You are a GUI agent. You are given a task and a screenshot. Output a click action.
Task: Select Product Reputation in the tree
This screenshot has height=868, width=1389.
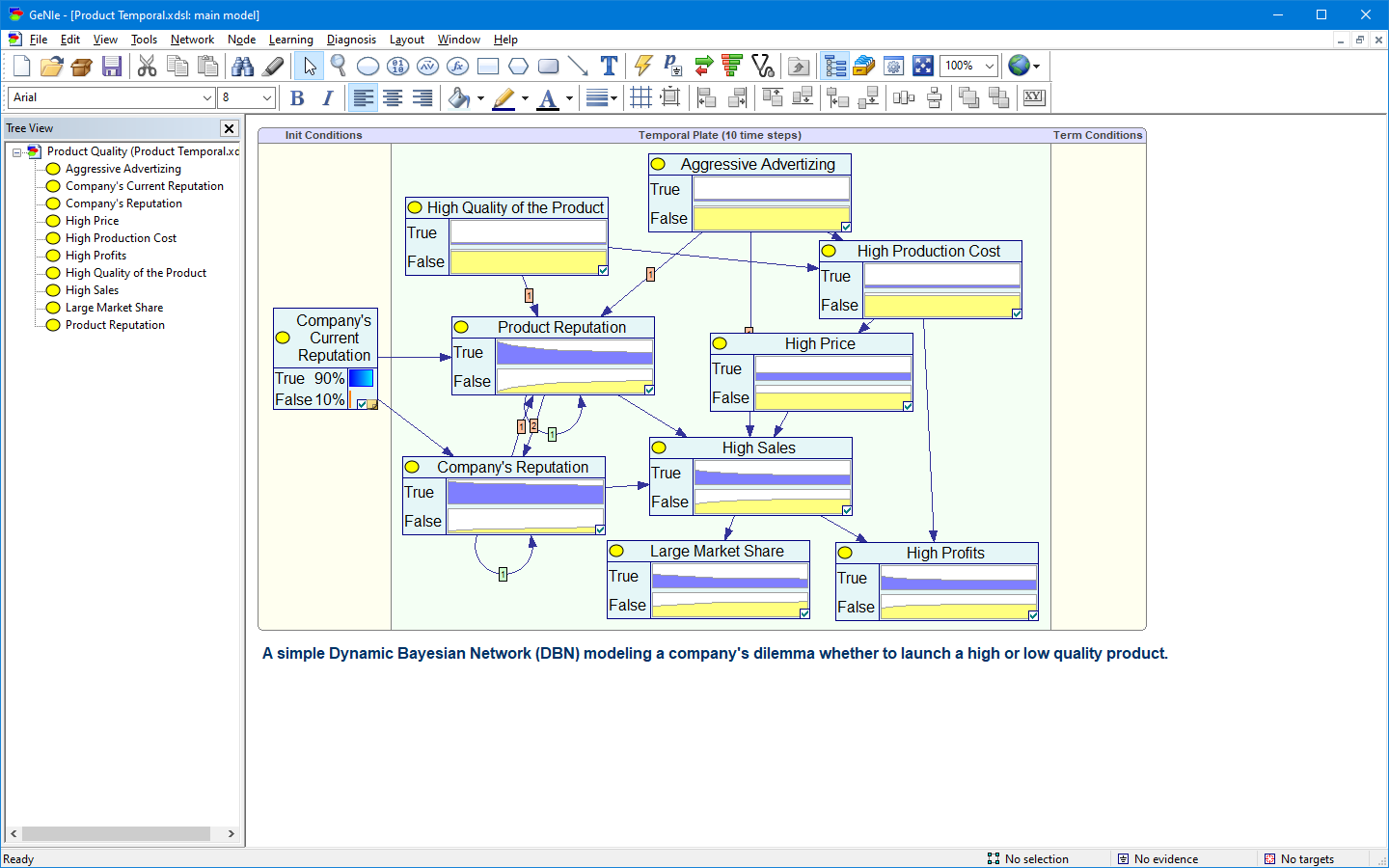115,325
